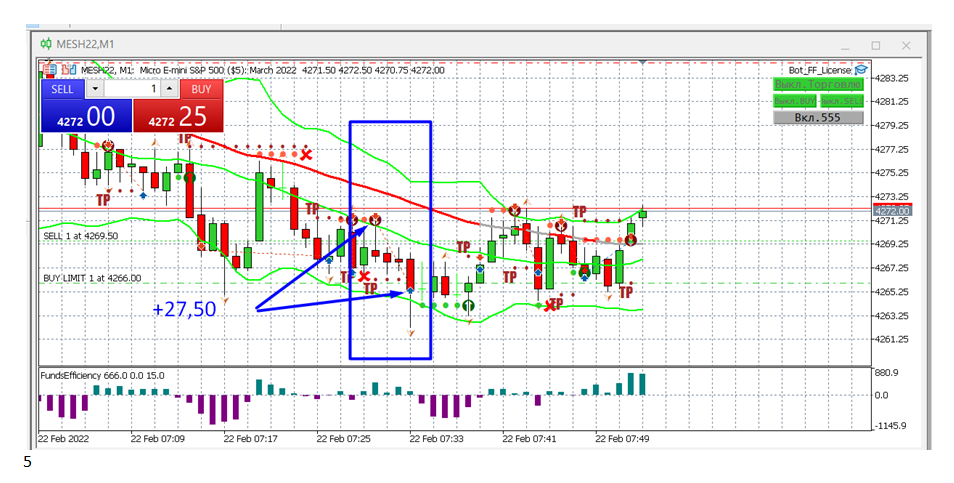Image resolution: width=954 pixels, height=483 pixels.
Task: Increase trade volume with the up arrow
Action: (x=170, y=89)
